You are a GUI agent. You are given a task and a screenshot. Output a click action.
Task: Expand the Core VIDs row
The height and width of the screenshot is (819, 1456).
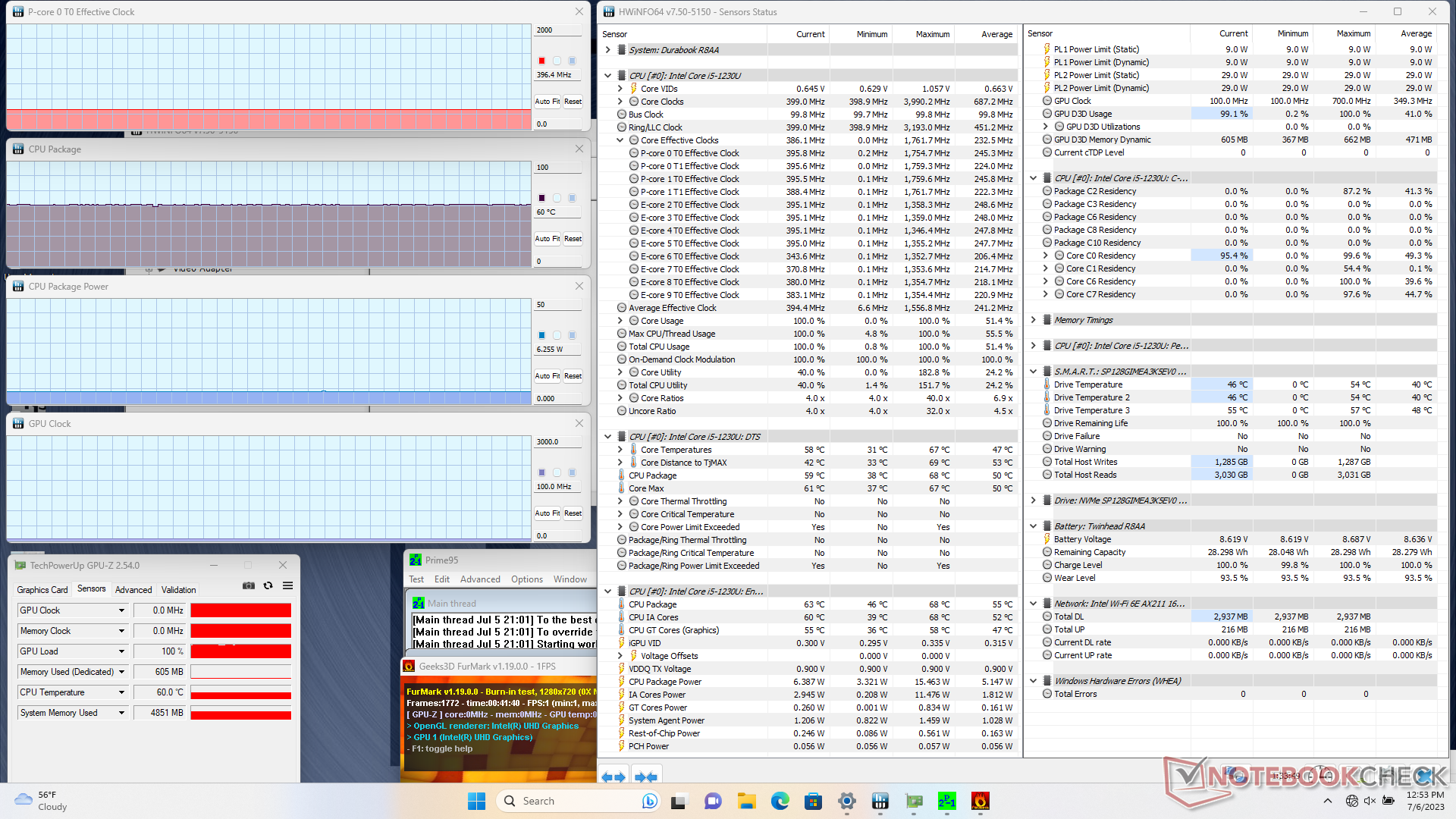tap(620, 89)
